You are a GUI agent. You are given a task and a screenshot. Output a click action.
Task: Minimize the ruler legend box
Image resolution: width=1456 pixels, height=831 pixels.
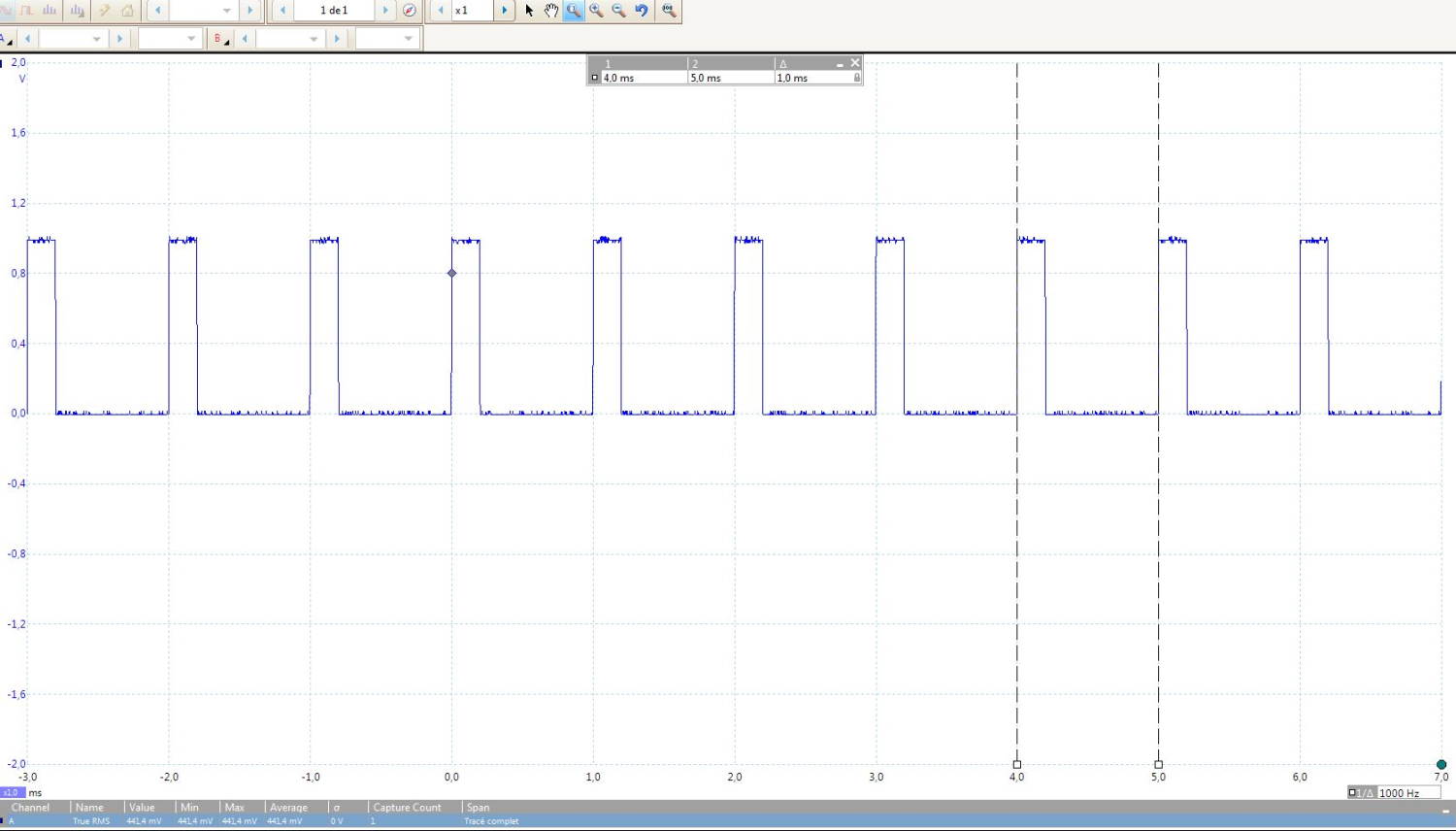840,64
